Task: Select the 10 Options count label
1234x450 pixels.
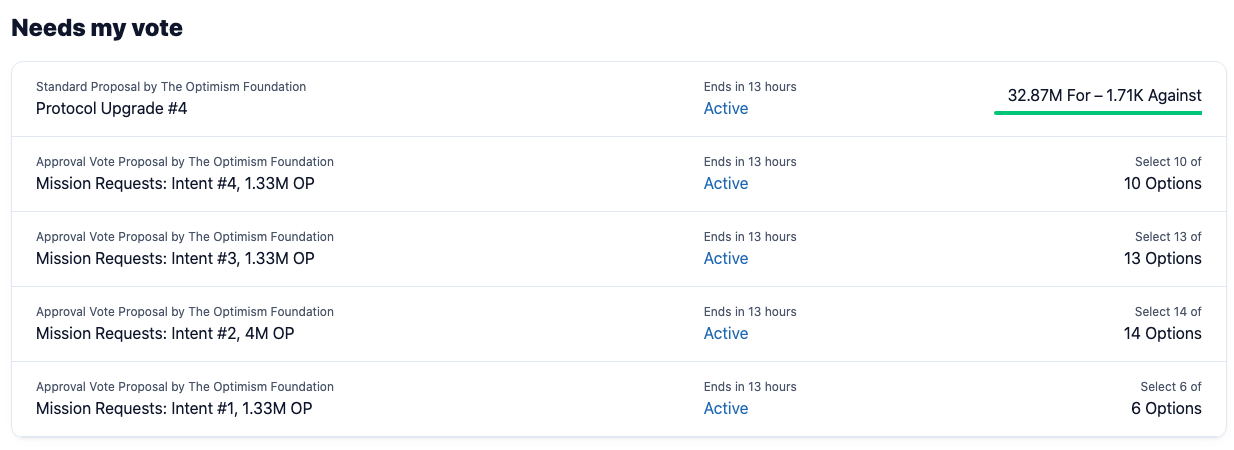Action: point(1163,183)
